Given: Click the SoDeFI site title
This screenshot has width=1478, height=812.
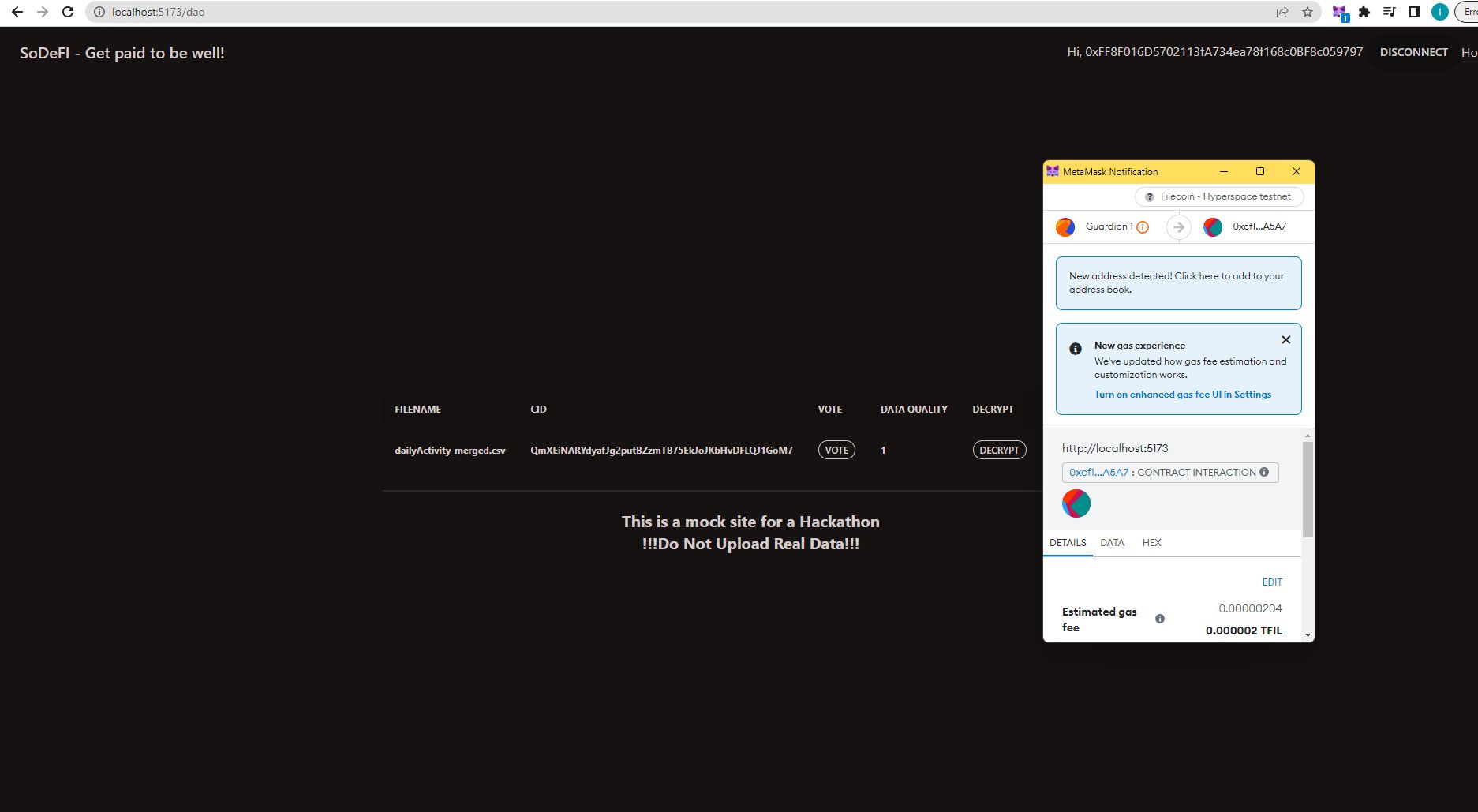Looking at the screenshot, I should (x=122, y=53).
